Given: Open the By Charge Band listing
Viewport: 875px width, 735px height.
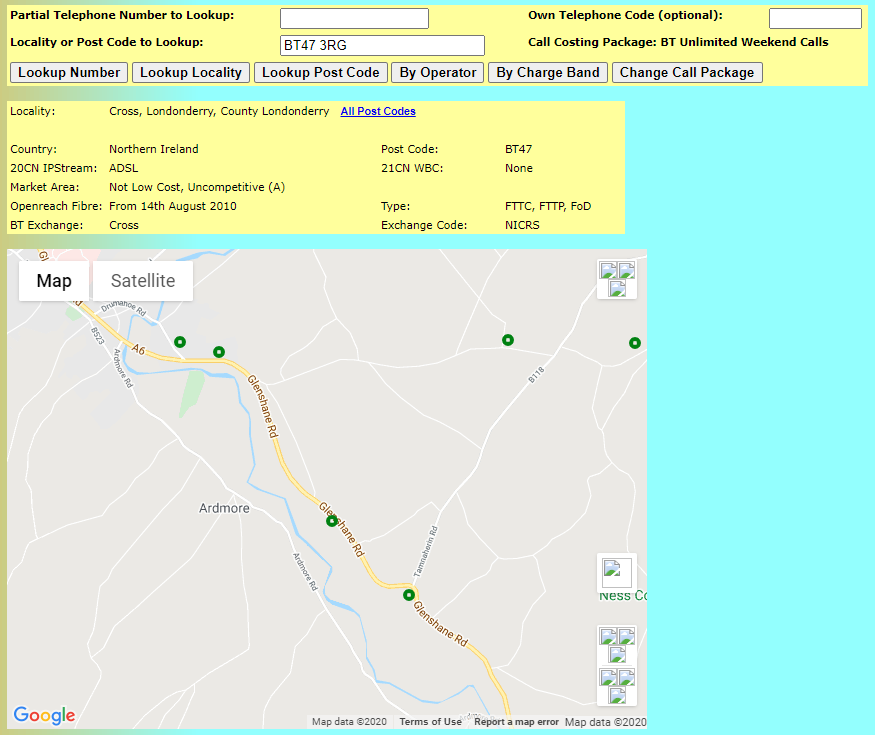Looking at the screenshot, I should pyautogui.click(x=548, y=73).
